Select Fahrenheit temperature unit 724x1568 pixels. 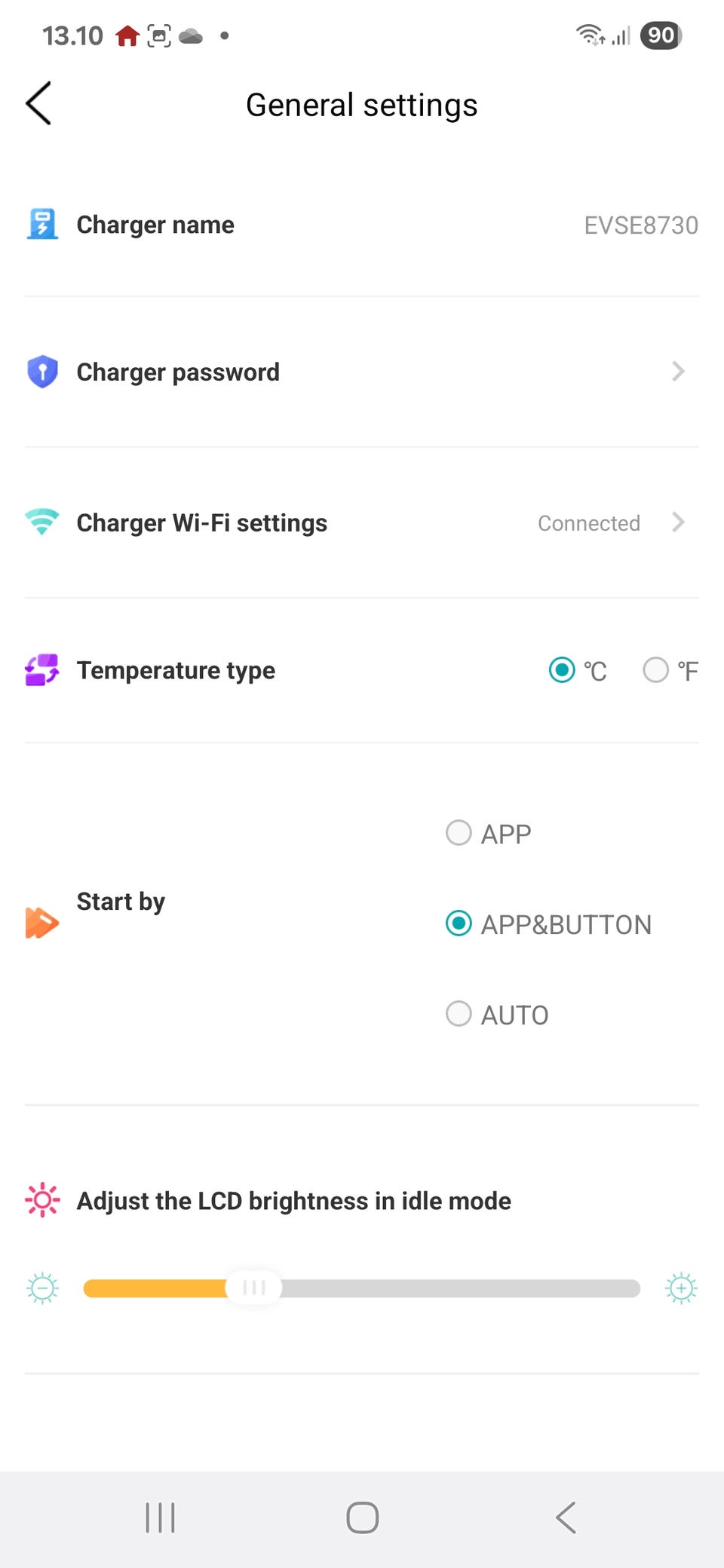point(656,670)
